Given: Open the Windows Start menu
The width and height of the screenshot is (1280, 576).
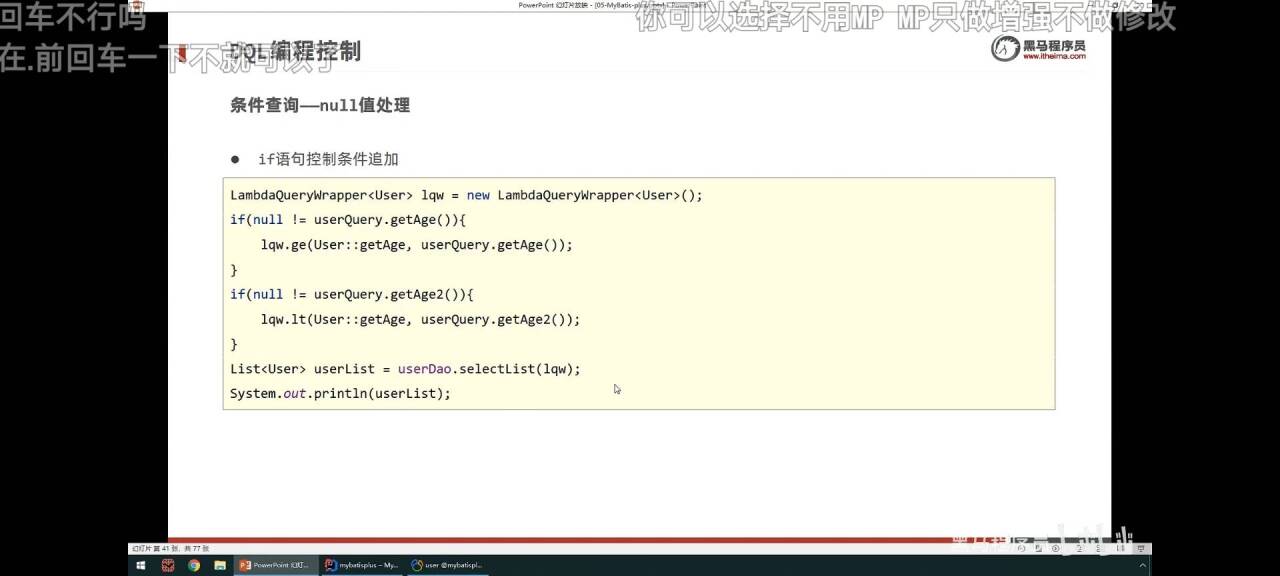Looking at the screenshot, I should point(141,565).
